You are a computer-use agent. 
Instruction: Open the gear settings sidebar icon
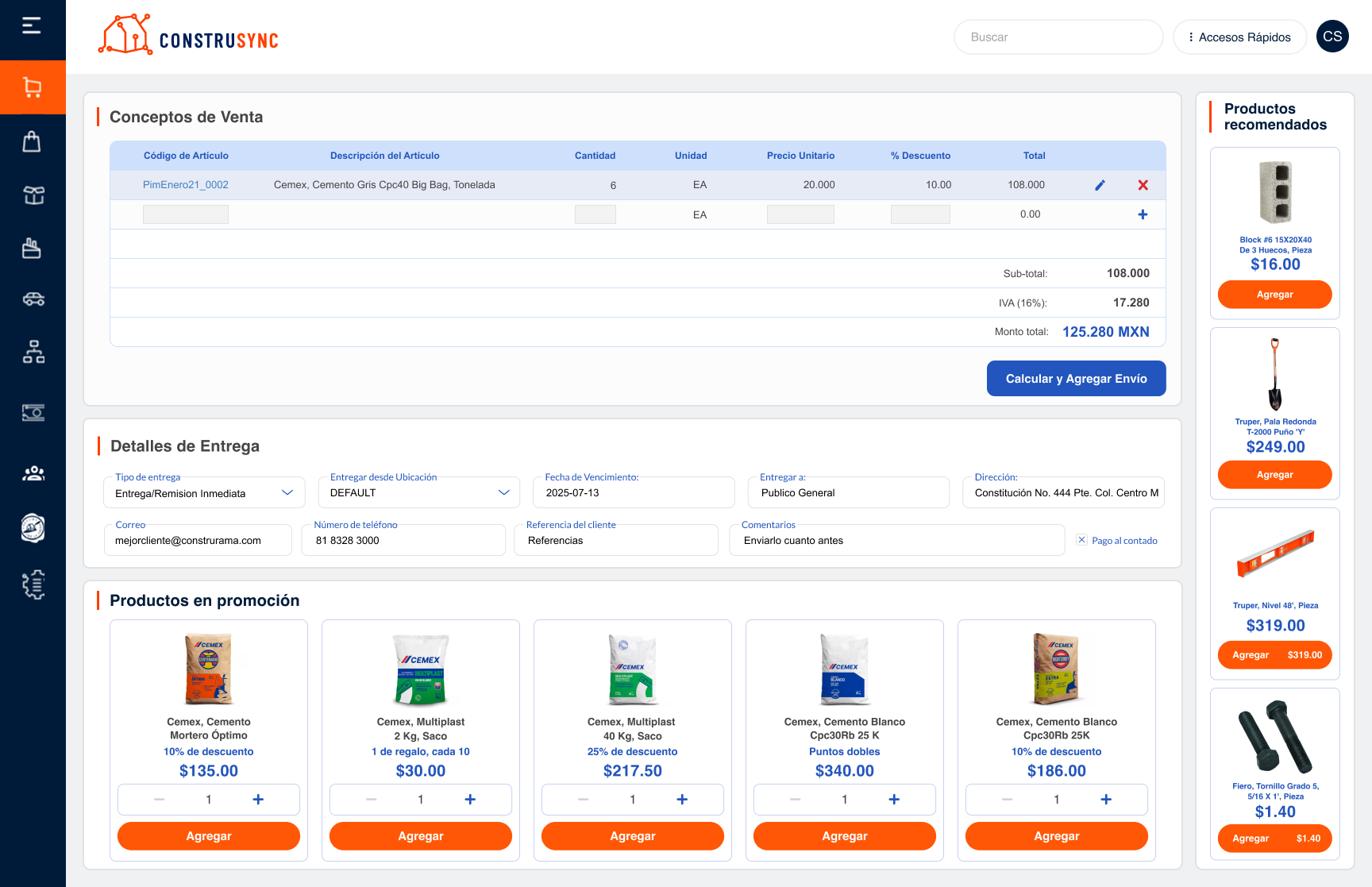point(33,585)
